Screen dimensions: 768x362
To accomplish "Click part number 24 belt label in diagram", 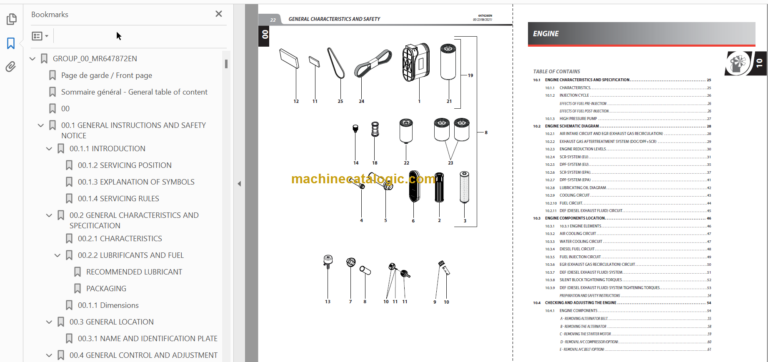I will click(361, 101).
